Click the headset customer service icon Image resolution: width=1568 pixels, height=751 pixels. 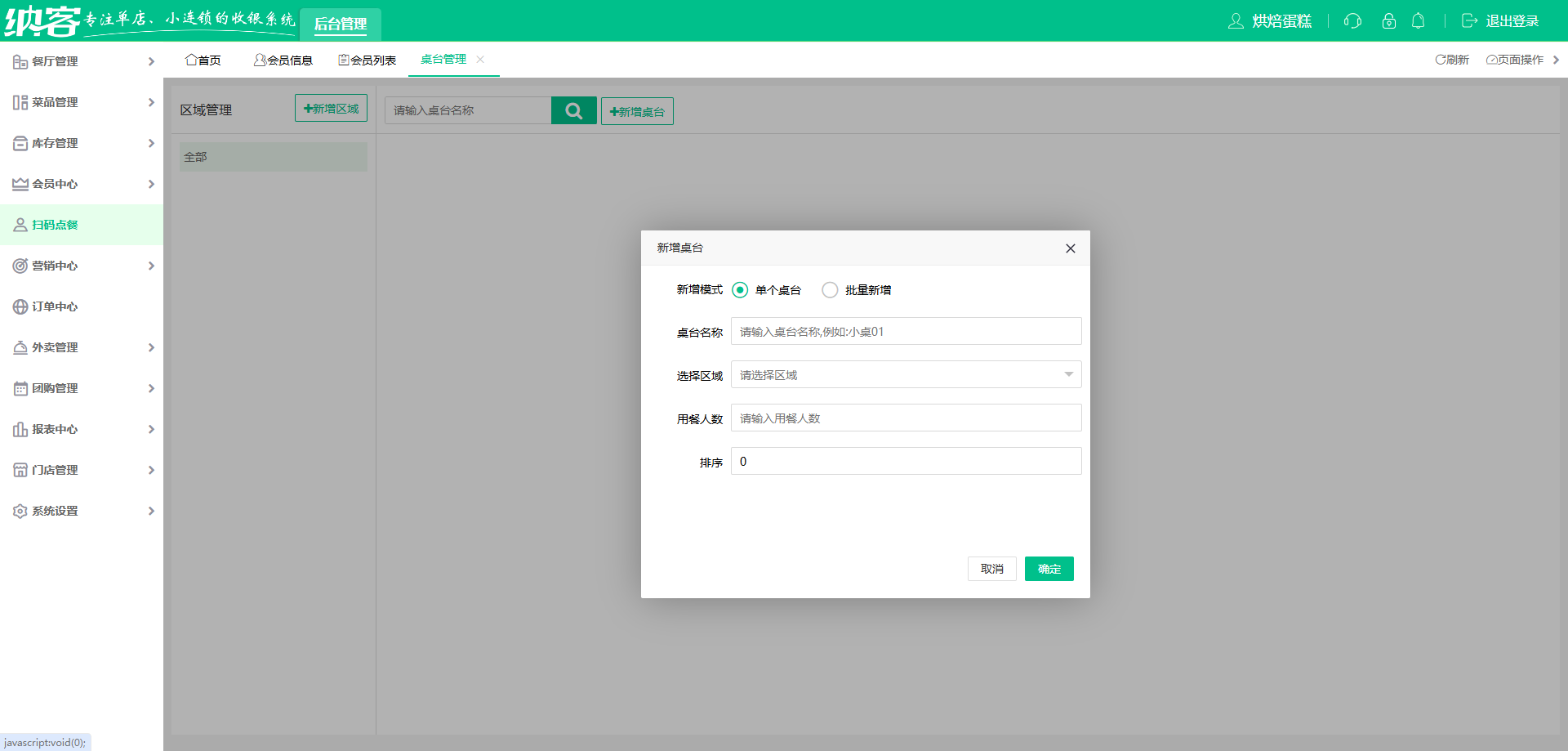[x=1352, y=20]
